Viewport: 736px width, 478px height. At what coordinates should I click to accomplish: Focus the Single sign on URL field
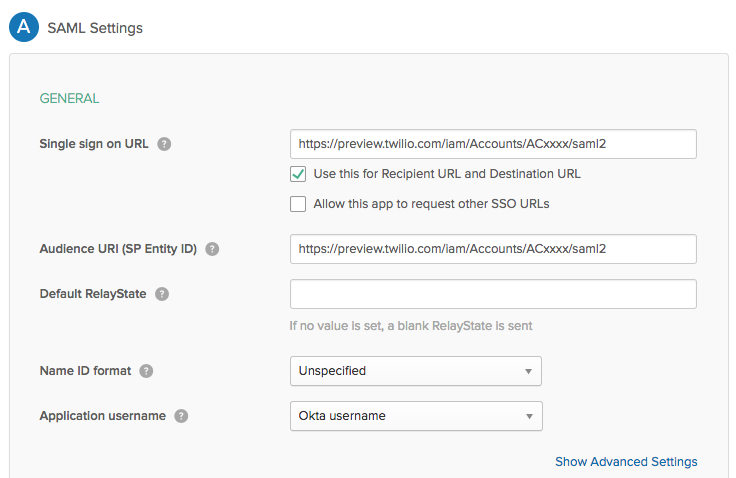point(493,144)
